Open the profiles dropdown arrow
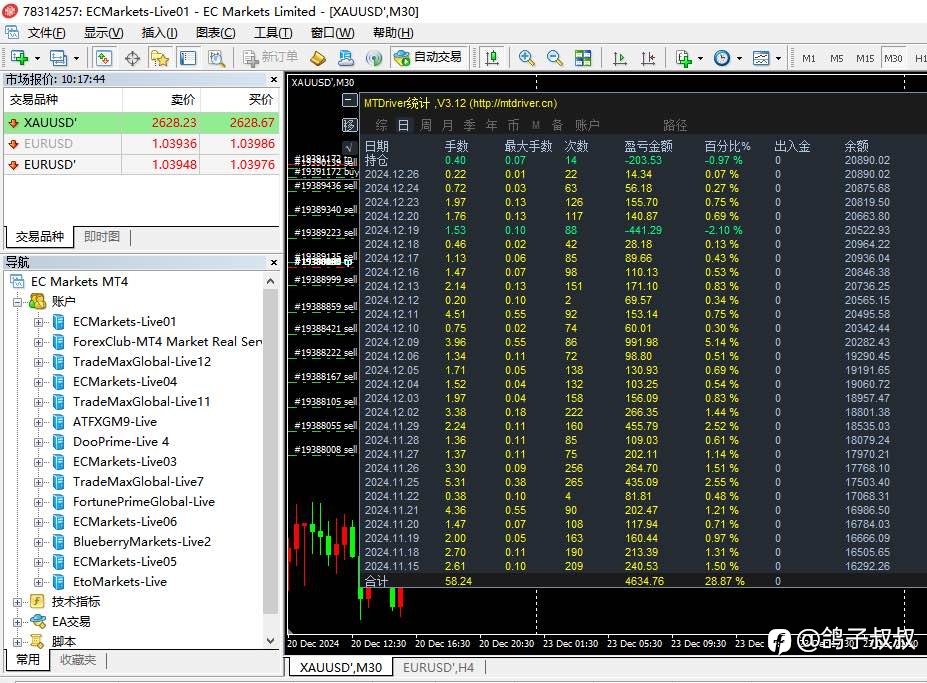The width and height of the screenshot is (927, 683). (76, 58)
